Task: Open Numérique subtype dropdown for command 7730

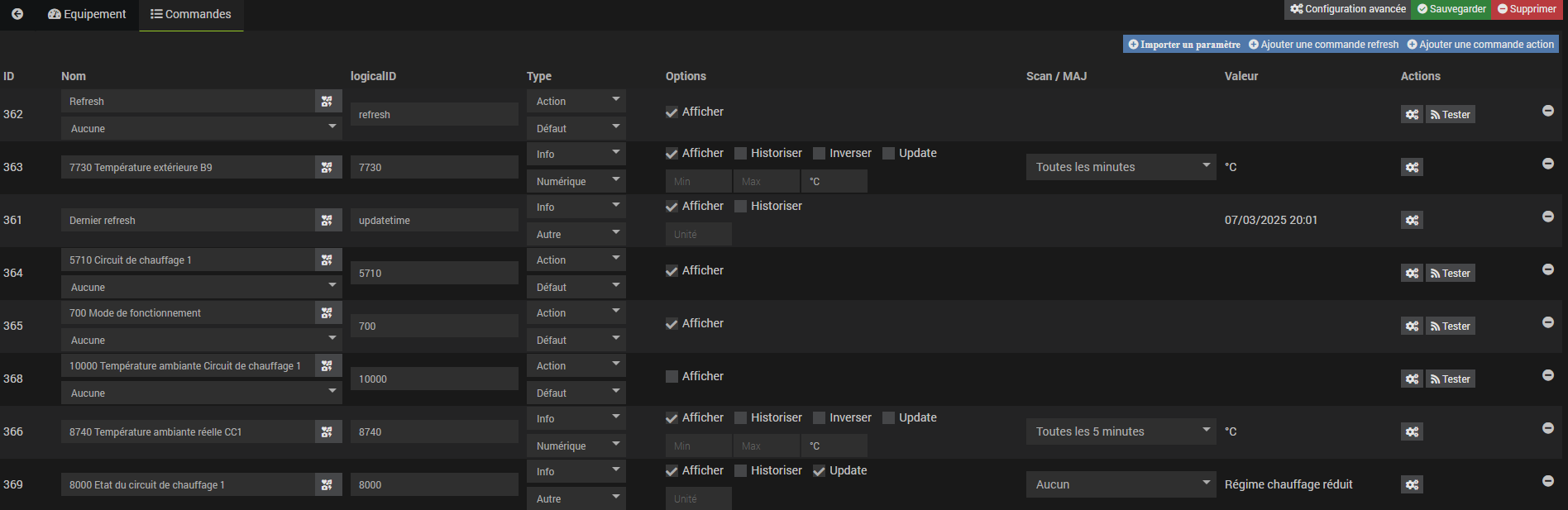Action: click(x=576, y=182)
